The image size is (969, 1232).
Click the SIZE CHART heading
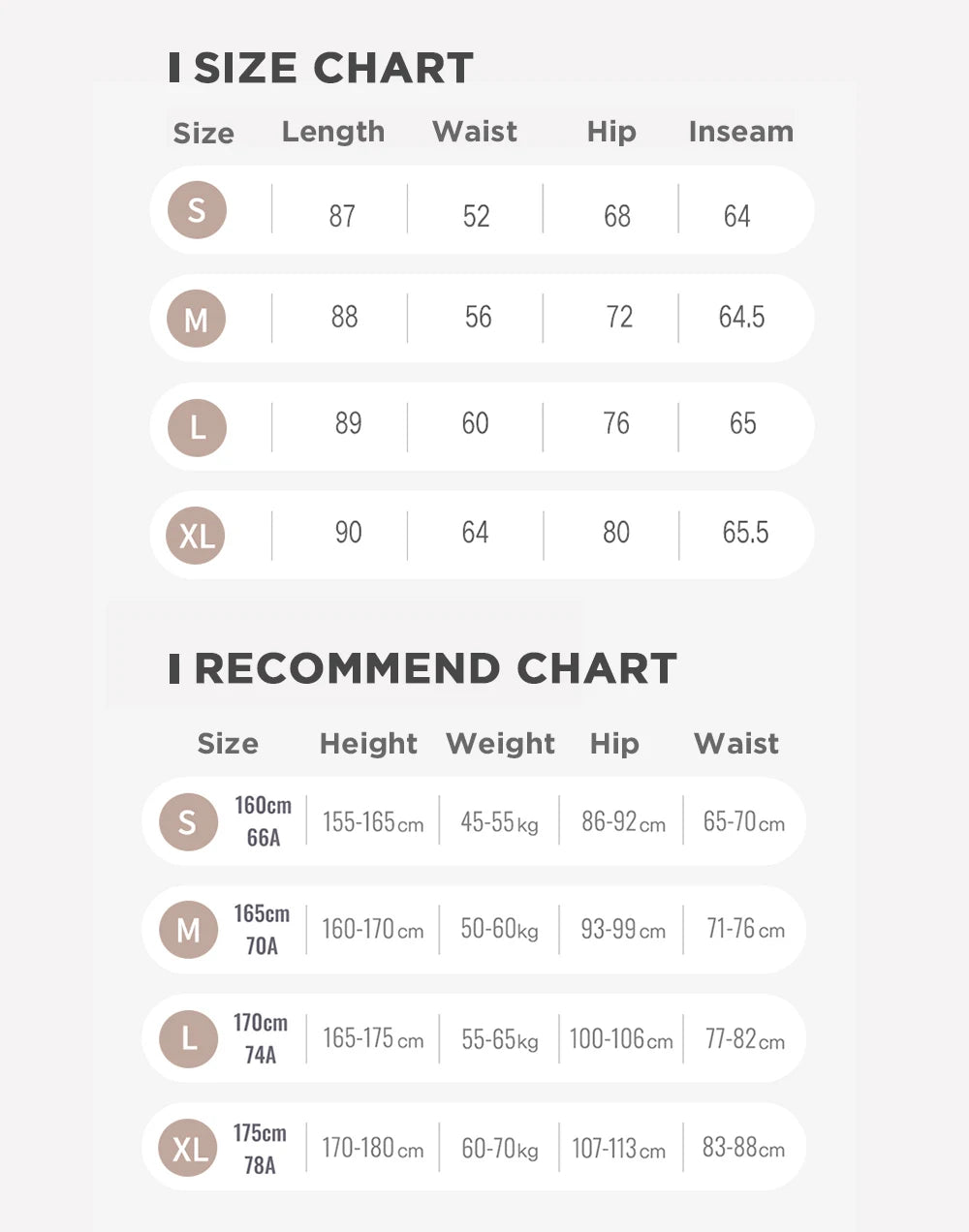[322, 68]
